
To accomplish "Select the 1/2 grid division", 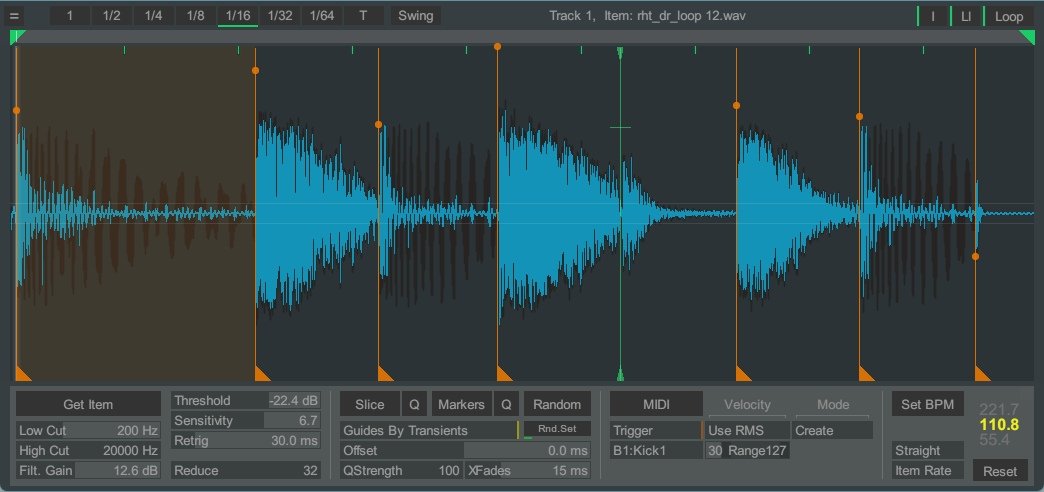I will [112, 16].
